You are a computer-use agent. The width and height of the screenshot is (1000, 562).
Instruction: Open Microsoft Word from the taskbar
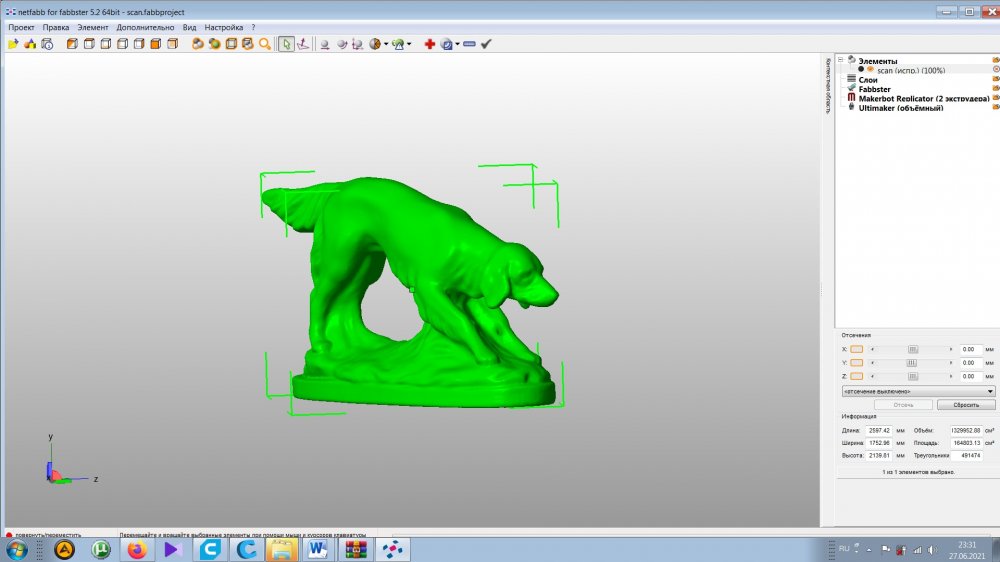point(318,549)
